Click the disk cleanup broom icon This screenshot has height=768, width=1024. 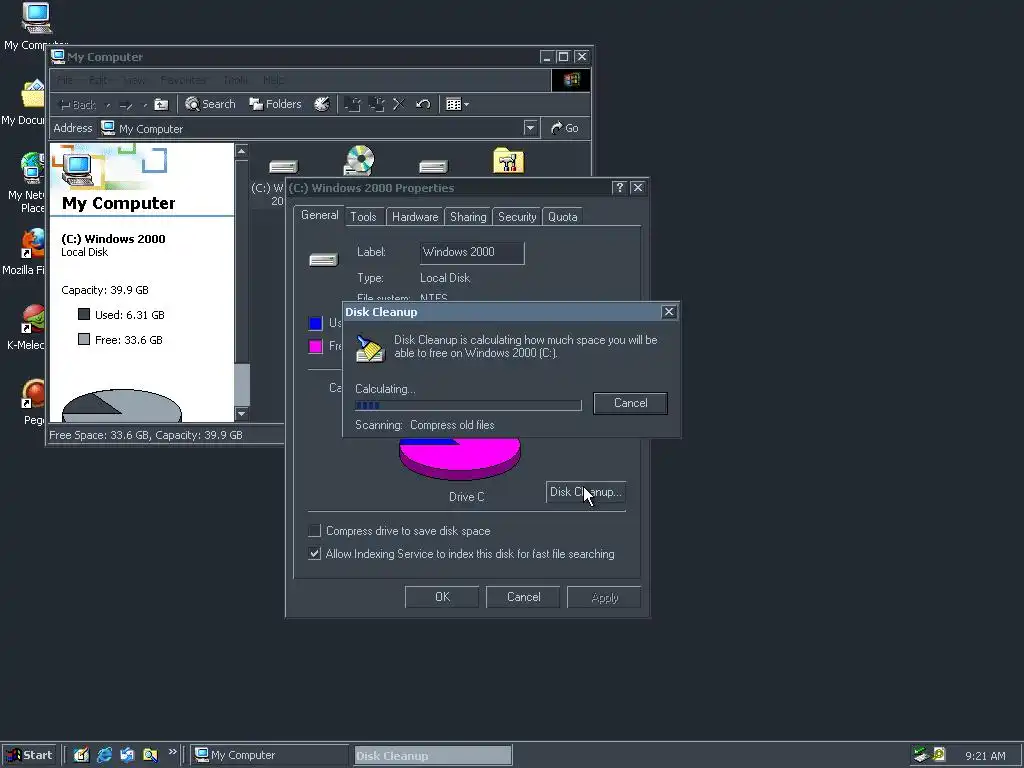[x=370, y=348]
